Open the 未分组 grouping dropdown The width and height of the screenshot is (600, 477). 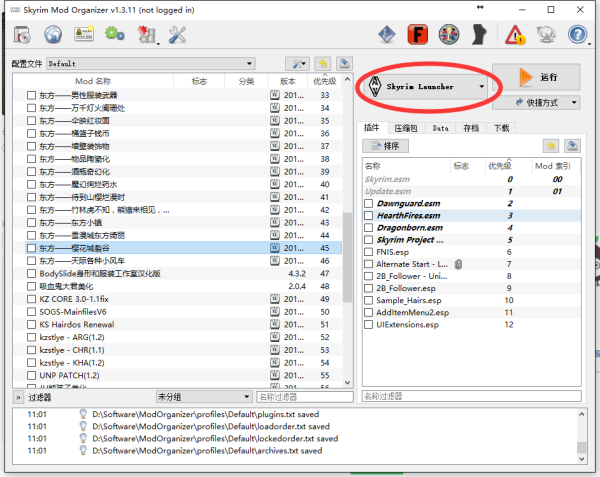pos(204,397)
